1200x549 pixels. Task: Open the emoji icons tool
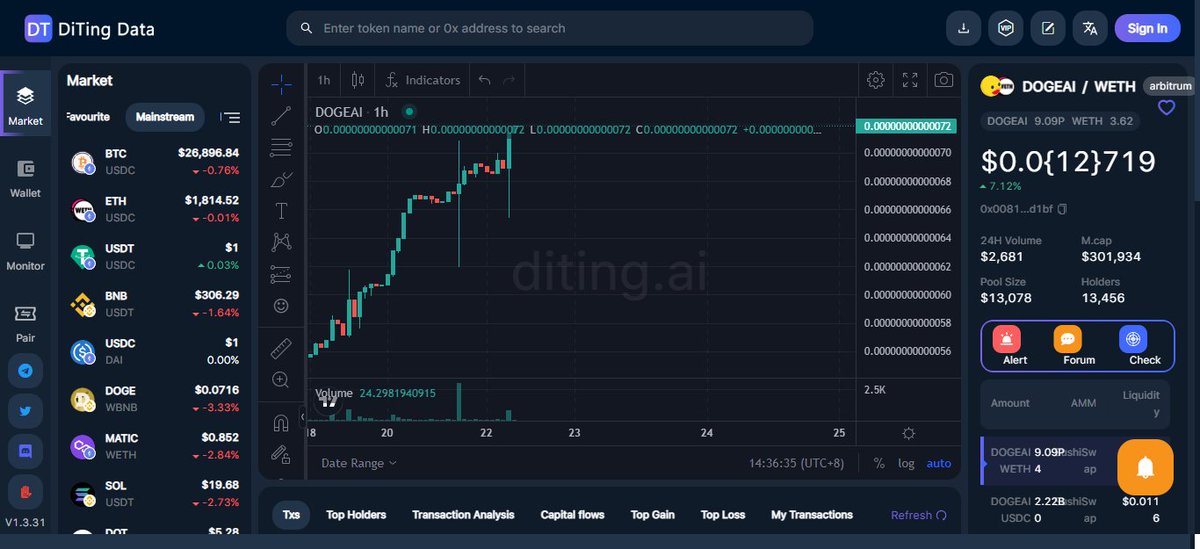click(281, 305)
